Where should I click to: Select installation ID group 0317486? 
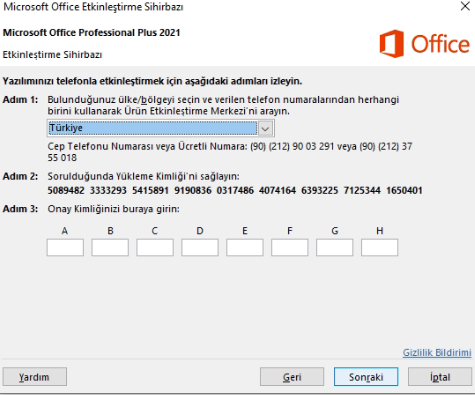tap(235, 191)
